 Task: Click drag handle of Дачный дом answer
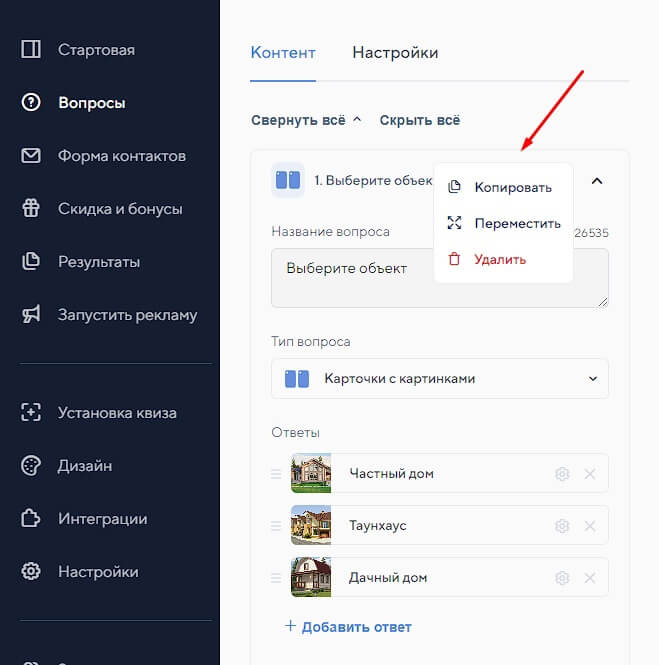point(276,578)
